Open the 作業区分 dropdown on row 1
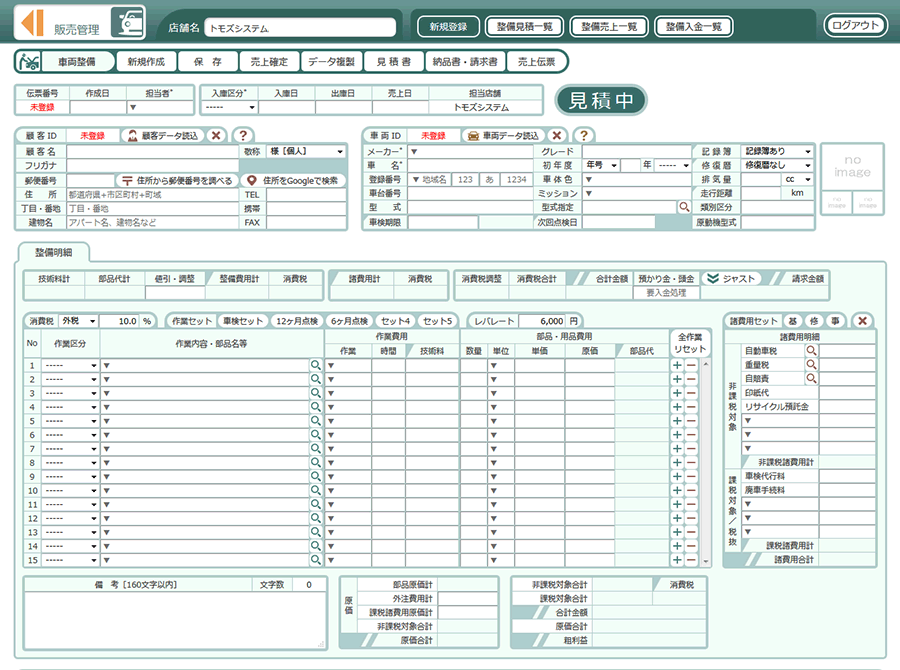The image size is (900, 670). [x=70, y=365]
